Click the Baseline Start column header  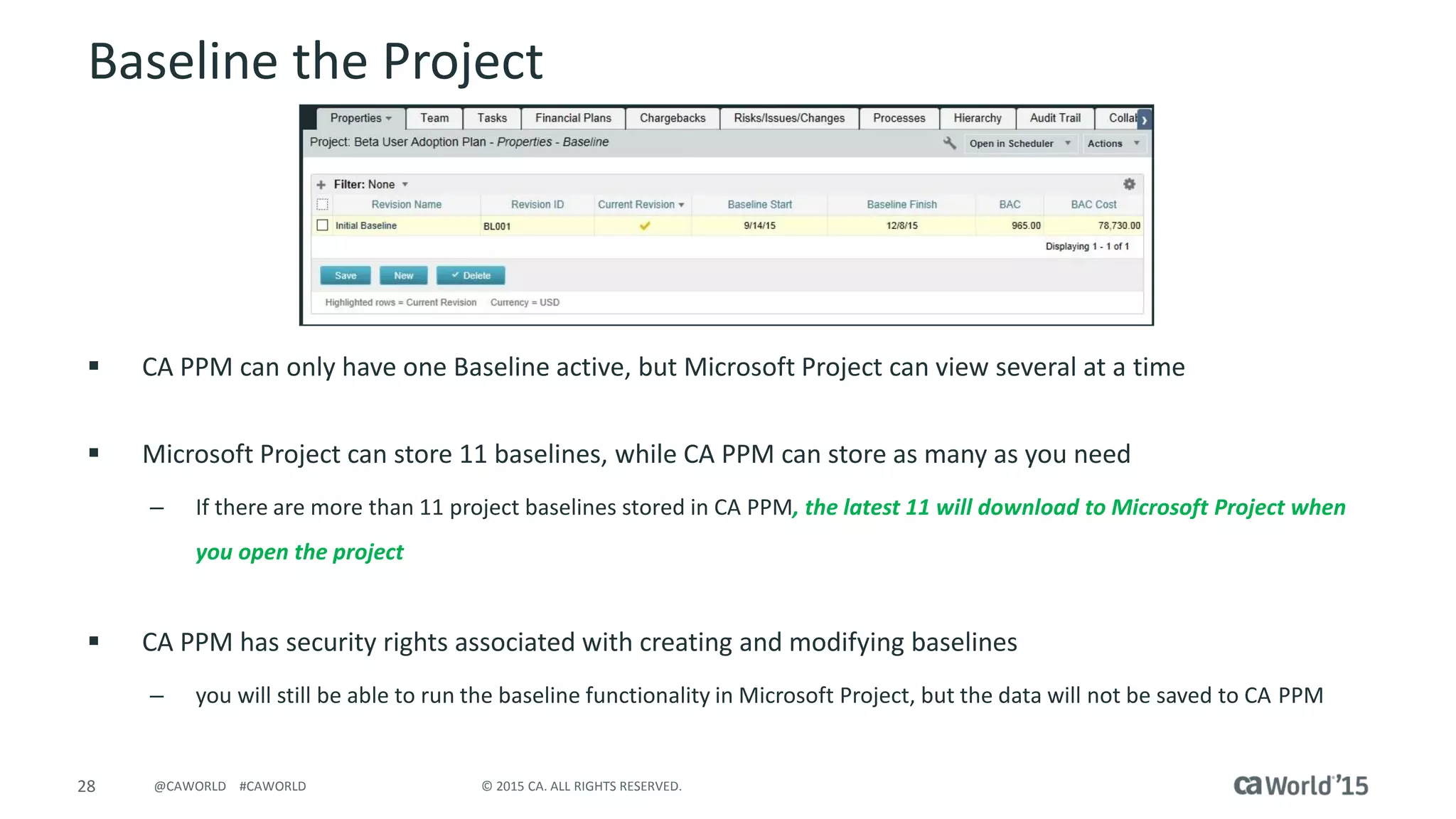point(759,205)
